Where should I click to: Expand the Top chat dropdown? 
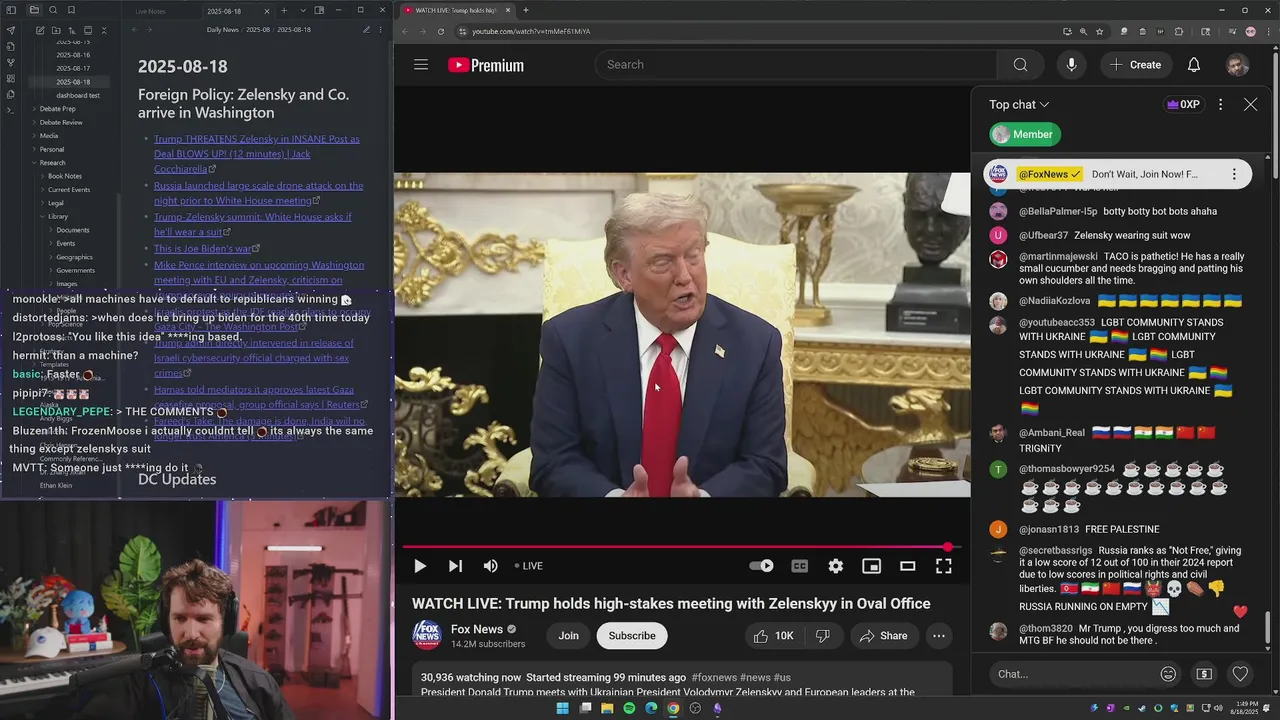pyautogui.click(x=1019, y=104)
